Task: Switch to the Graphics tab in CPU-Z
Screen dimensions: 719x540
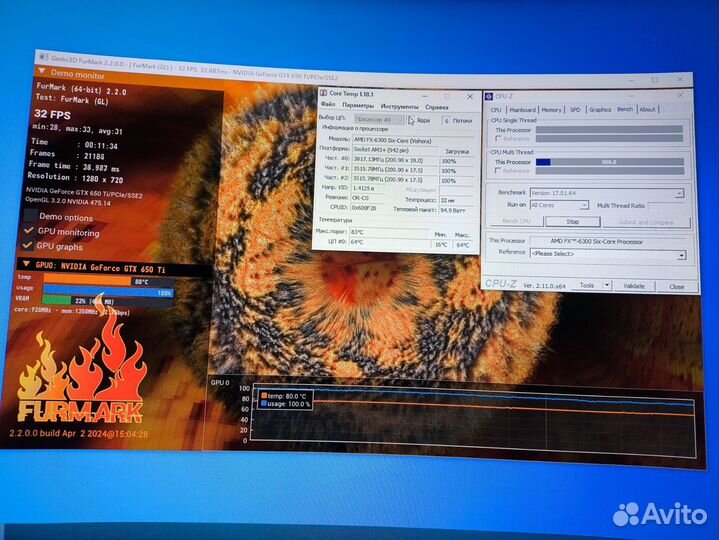Action: click(600, 110)
